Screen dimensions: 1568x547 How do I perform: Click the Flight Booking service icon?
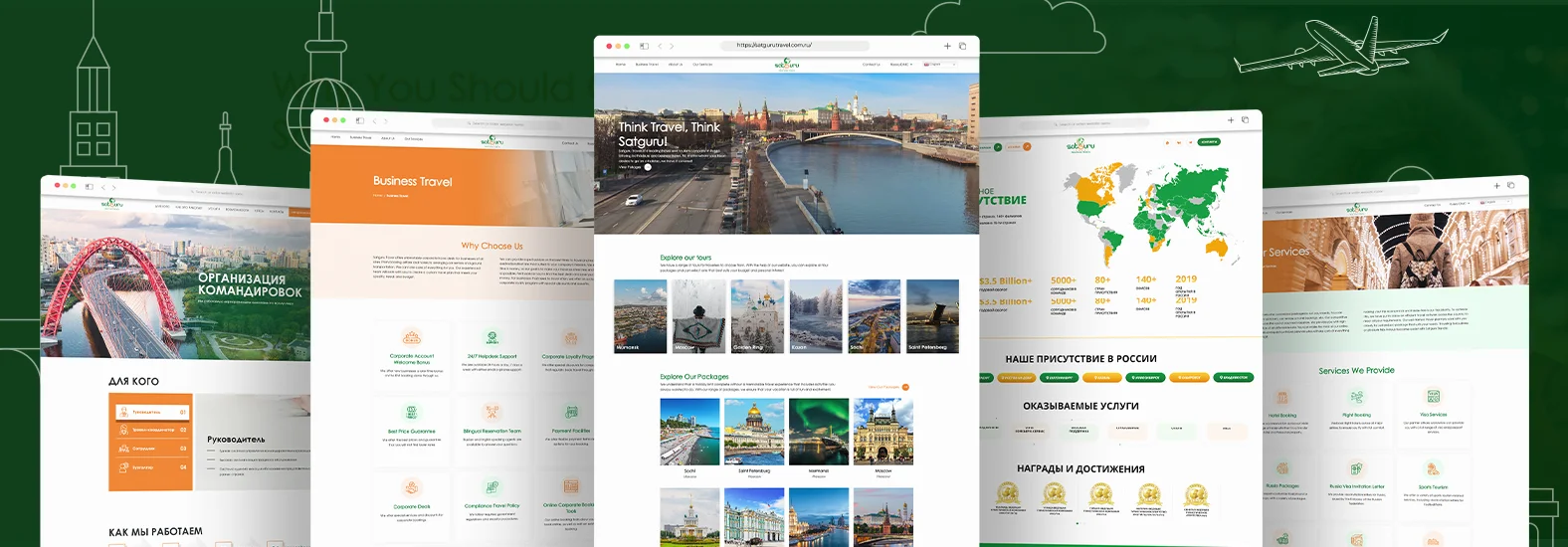(1357, 397)
